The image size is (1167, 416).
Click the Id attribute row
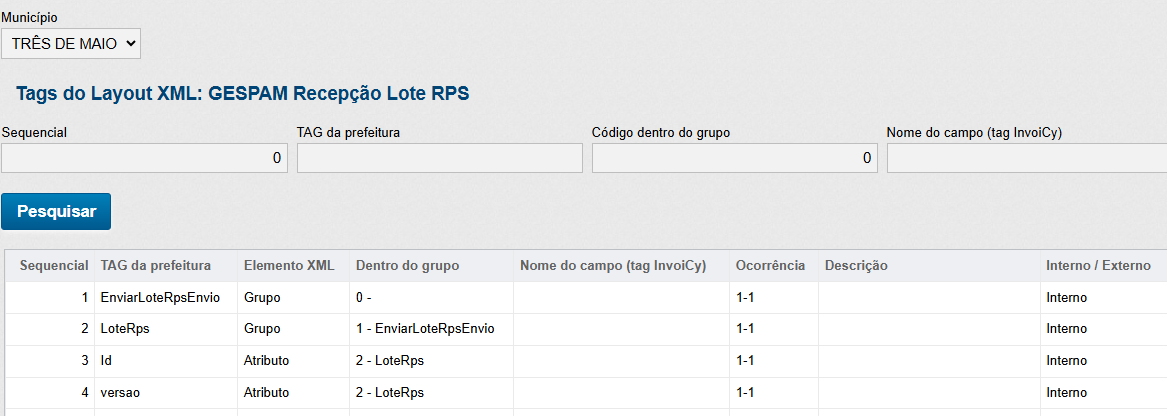coord(107,361)
